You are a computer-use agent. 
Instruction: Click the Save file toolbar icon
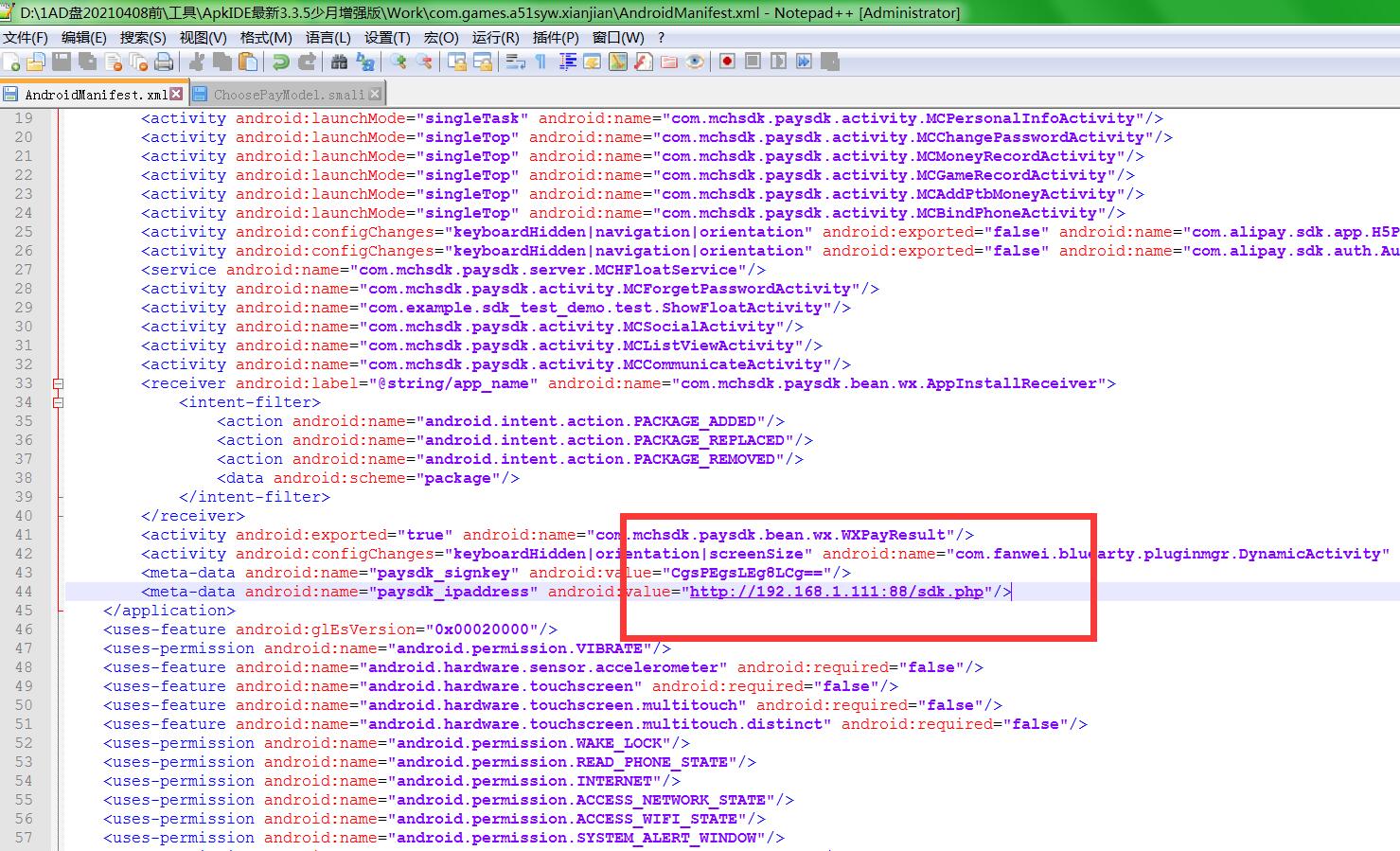click(62, 62)
